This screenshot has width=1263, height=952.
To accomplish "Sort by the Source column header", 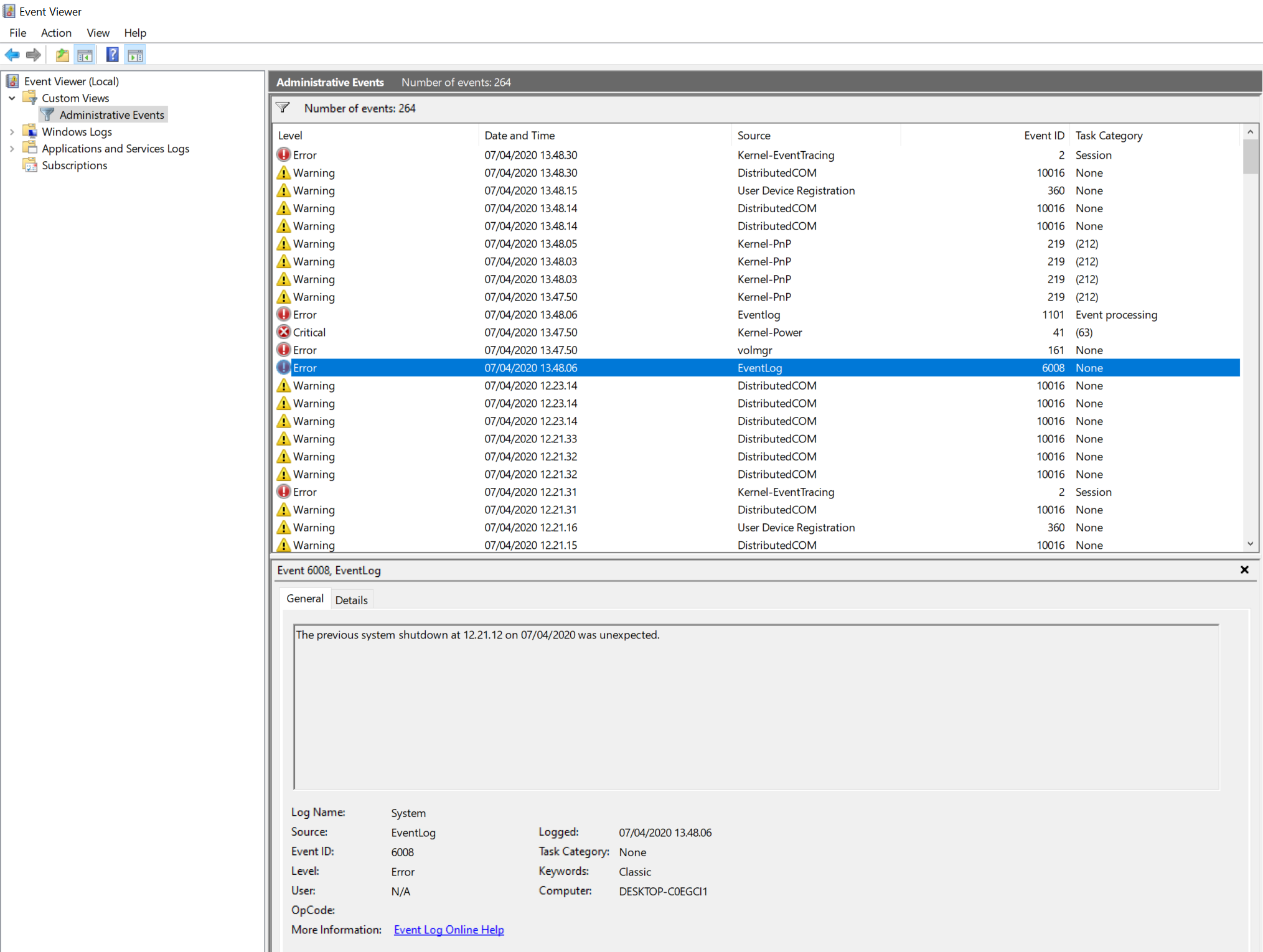I will (816, 135).
